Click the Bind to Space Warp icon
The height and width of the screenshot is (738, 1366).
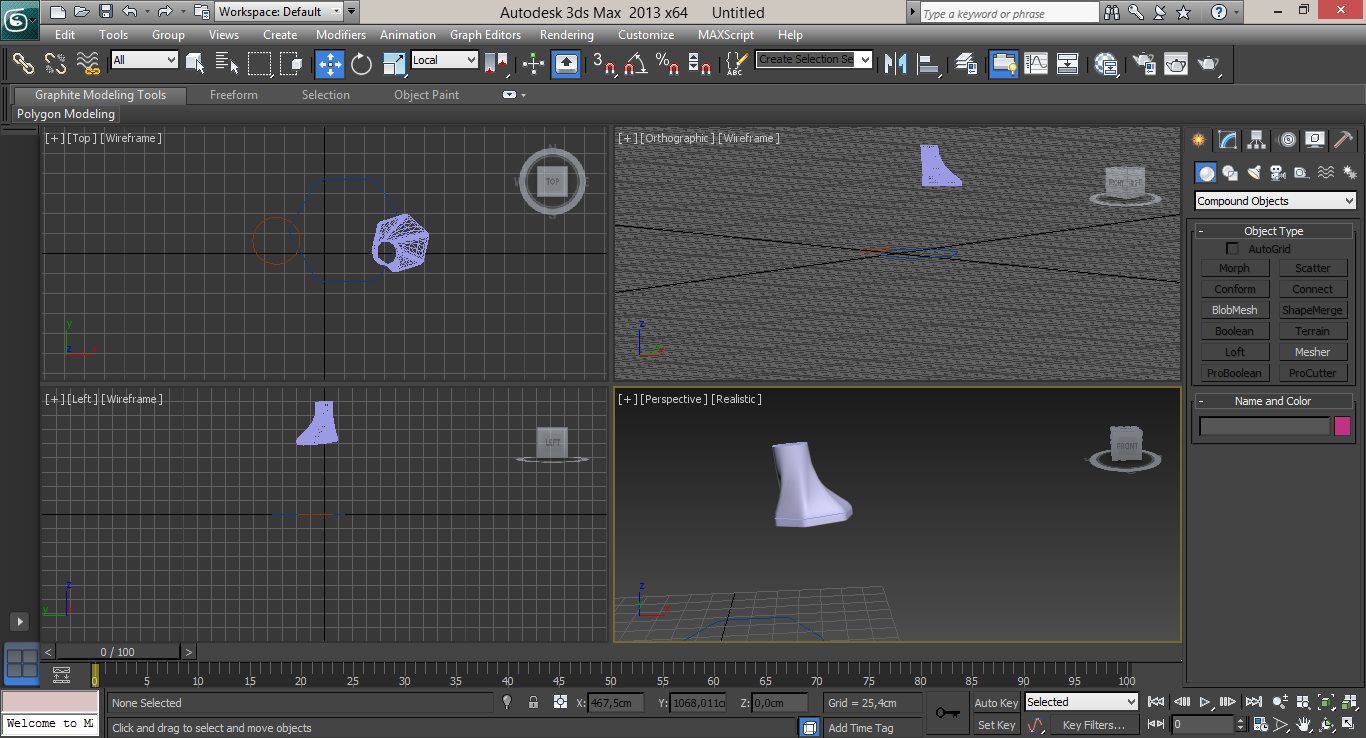(88, 63)
